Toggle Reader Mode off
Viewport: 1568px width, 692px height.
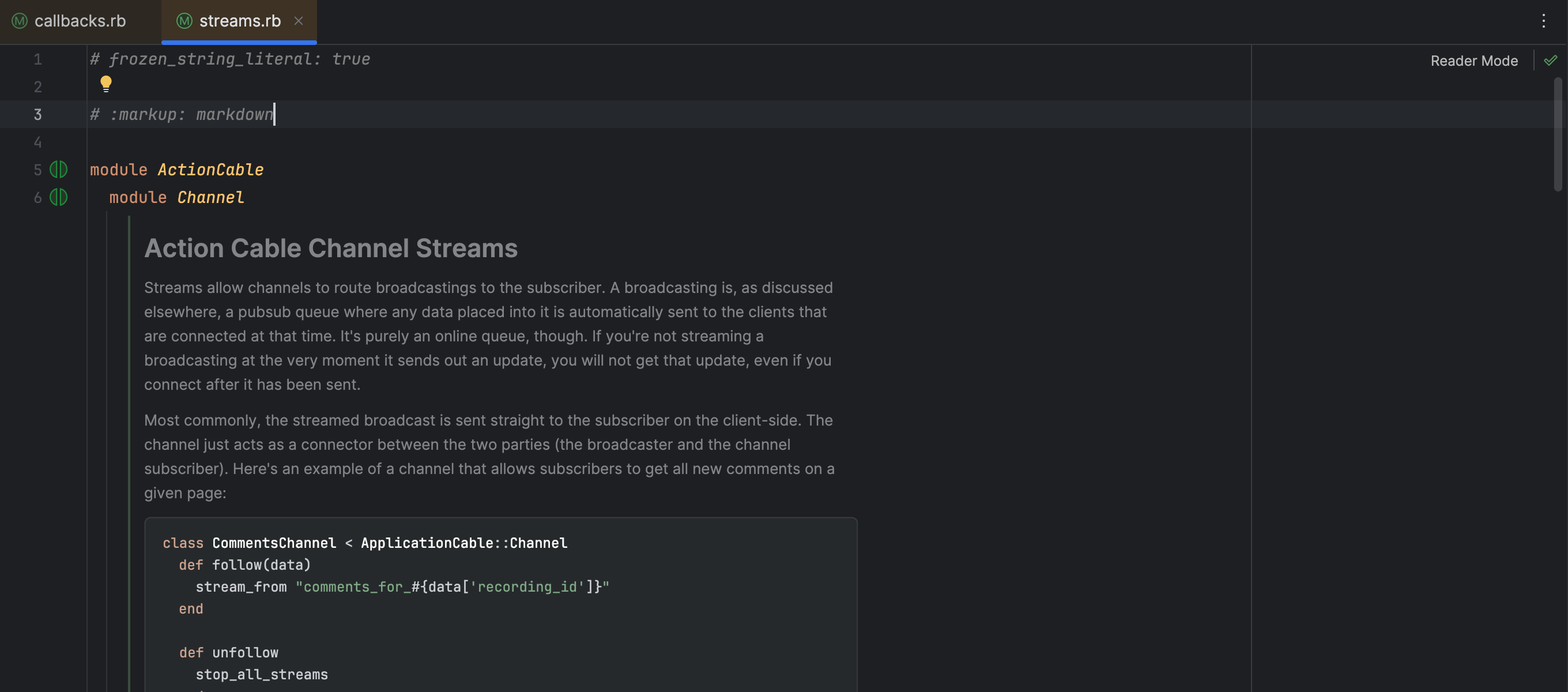[1473, 61]
